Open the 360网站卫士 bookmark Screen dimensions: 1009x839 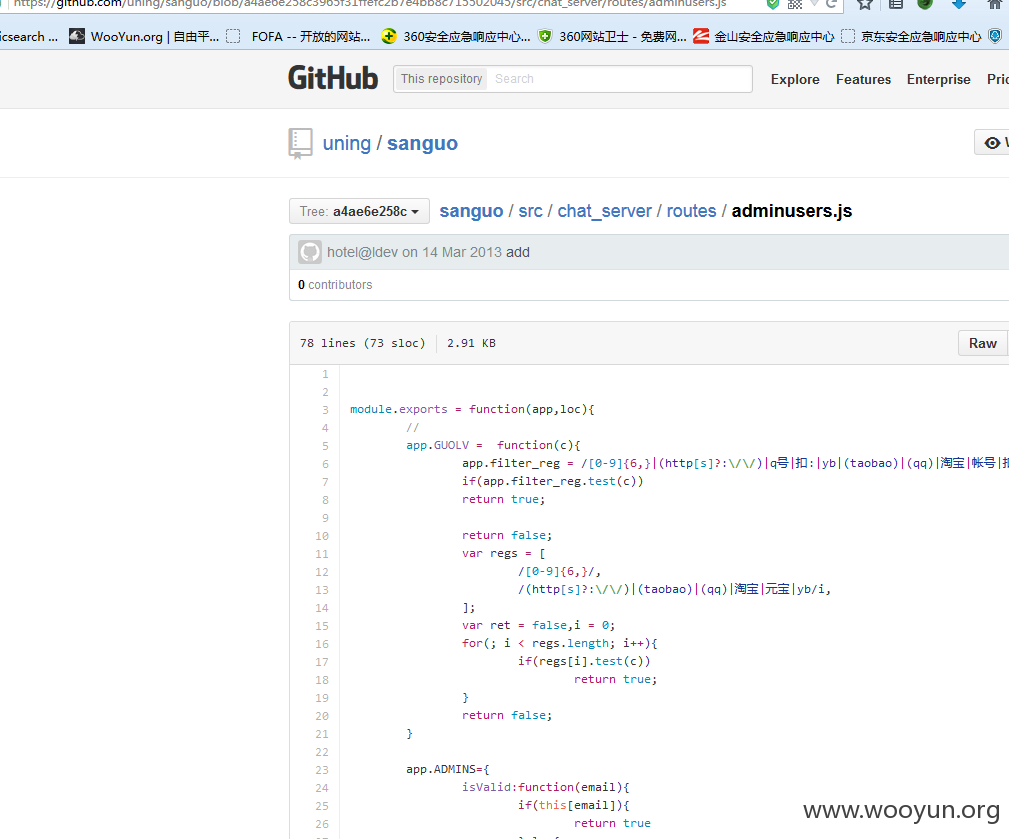(x=612, y=37)
